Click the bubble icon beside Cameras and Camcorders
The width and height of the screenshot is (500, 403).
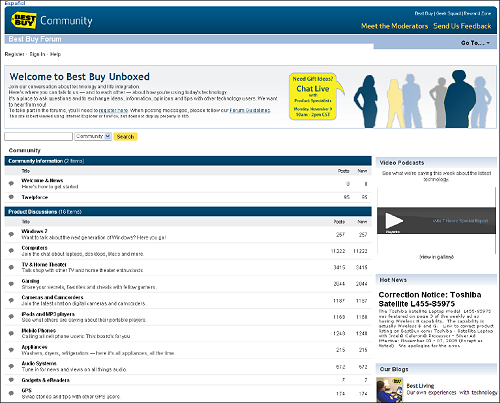click(x=11, y=300)
